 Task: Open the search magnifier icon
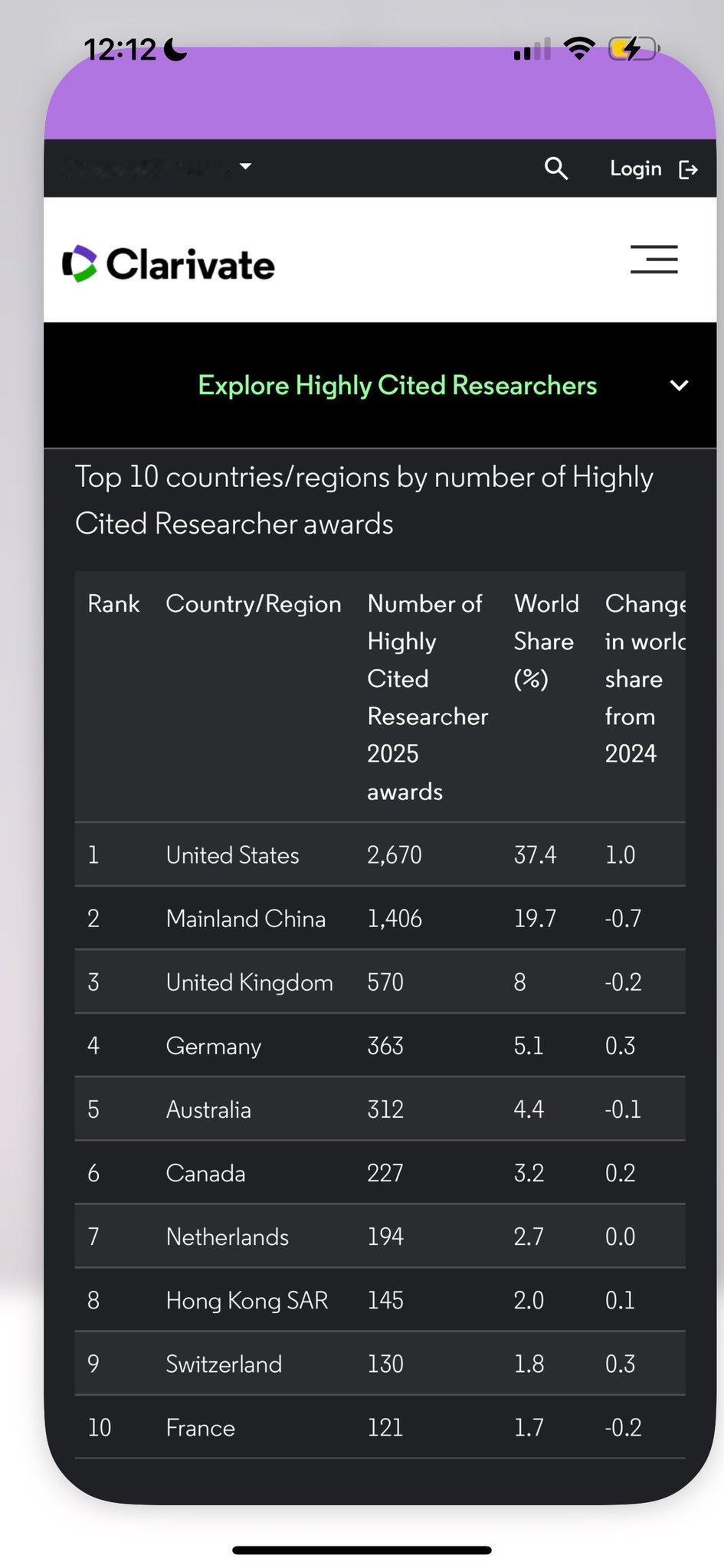(556, 168)
